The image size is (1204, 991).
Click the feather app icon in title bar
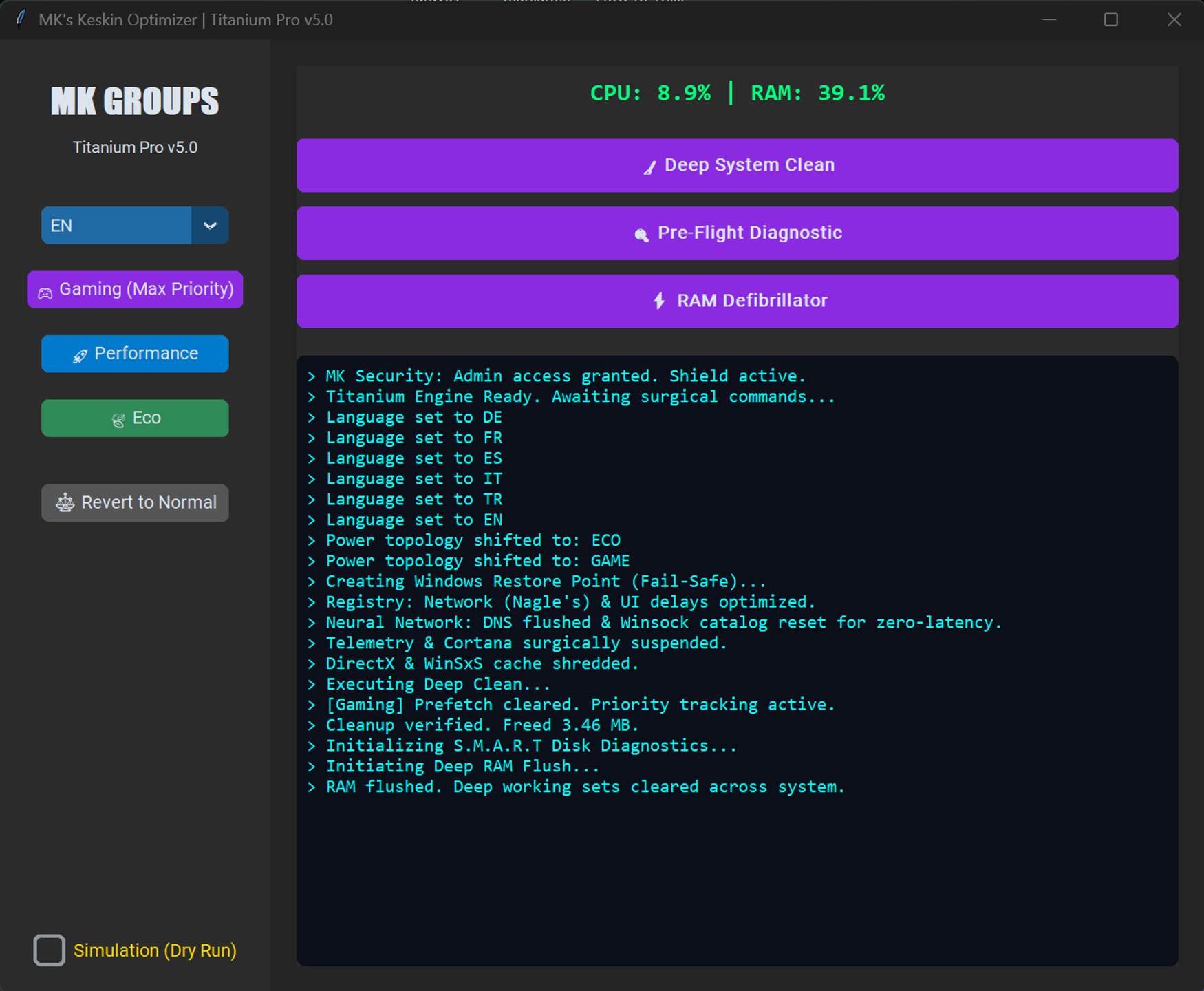[x=21, y=19]
